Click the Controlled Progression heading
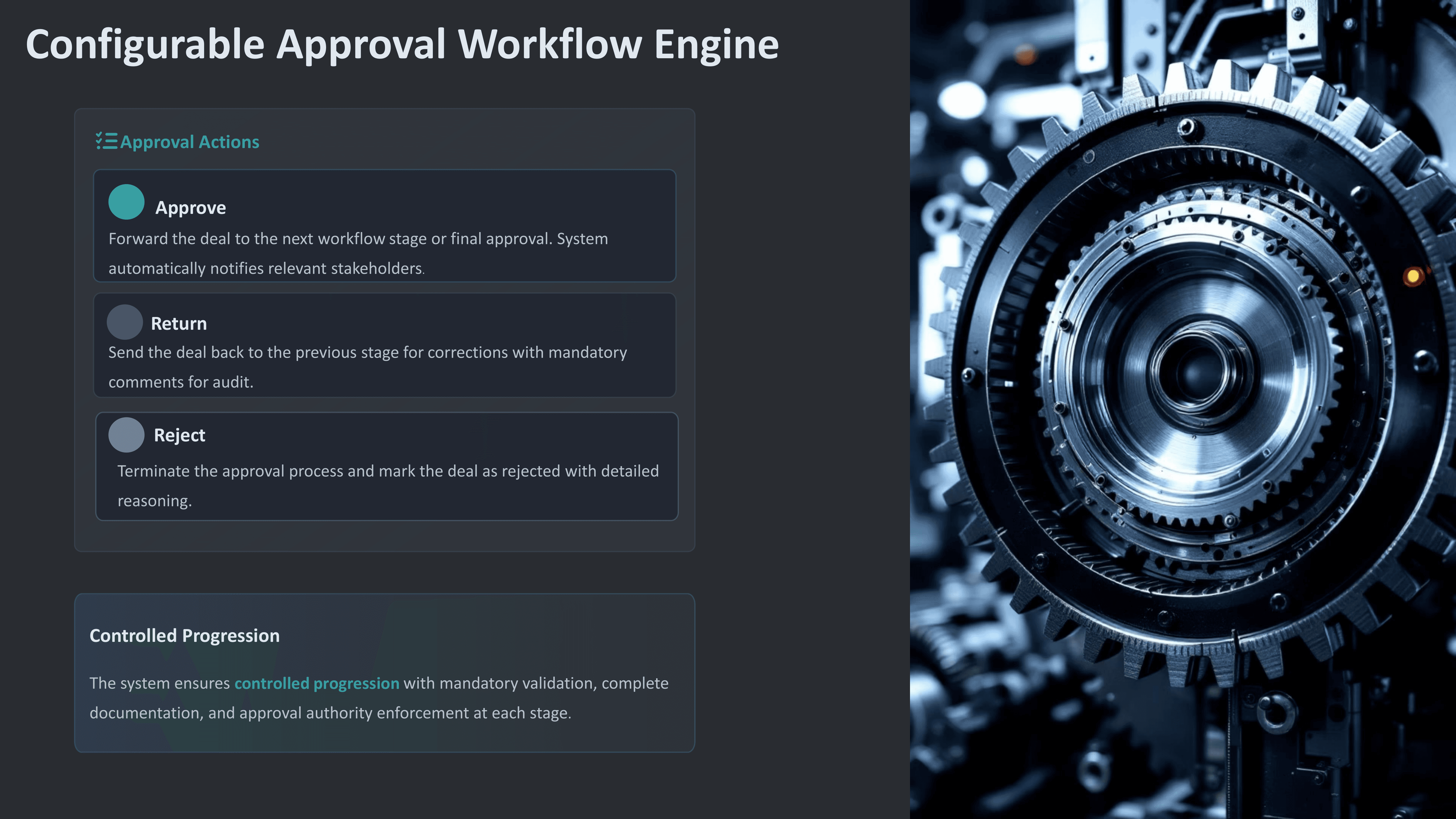 point(184,636)
